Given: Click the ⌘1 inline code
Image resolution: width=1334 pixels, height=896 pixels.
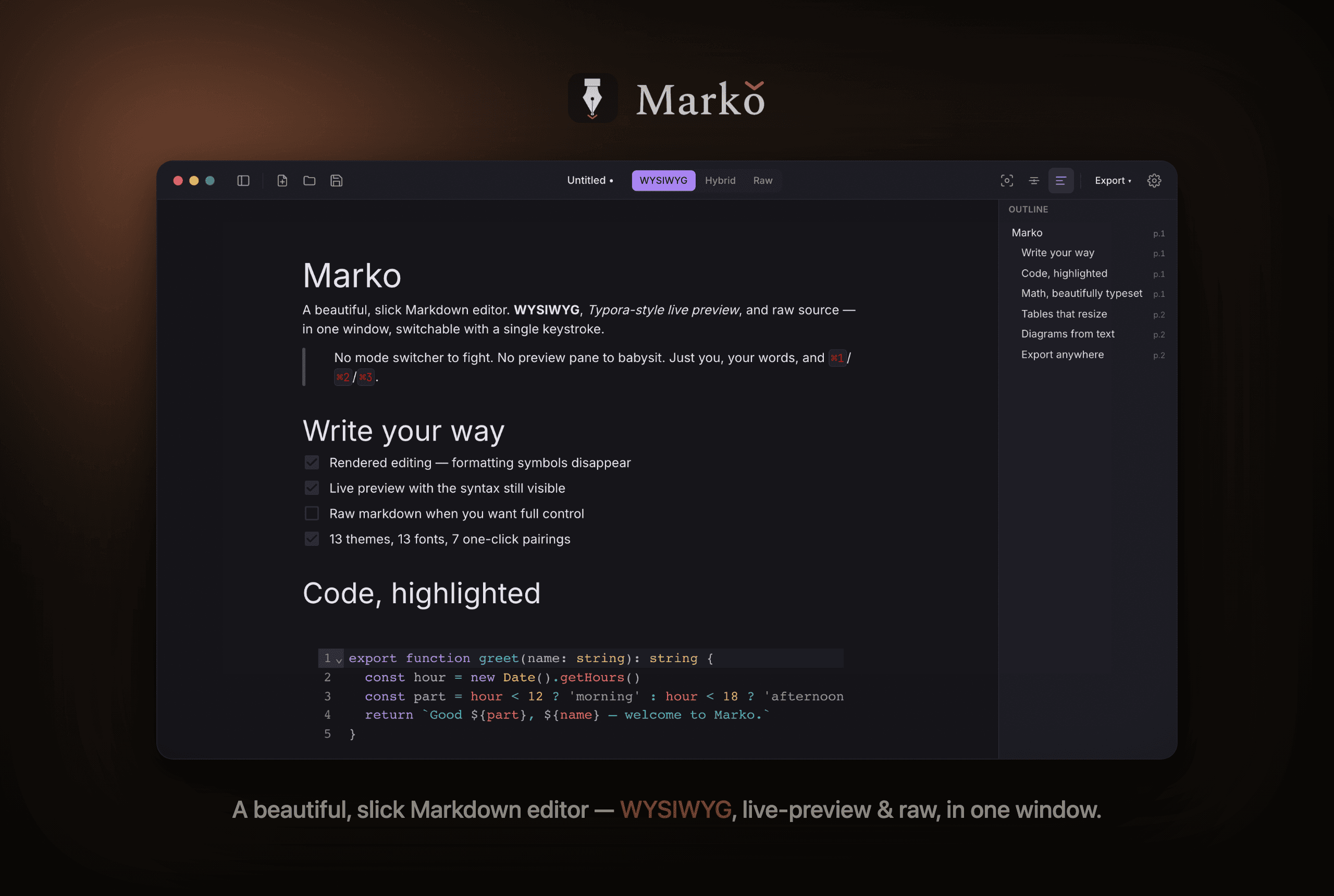Looking at the screenshot, I should pyautogui.click(x=837, y=358).
